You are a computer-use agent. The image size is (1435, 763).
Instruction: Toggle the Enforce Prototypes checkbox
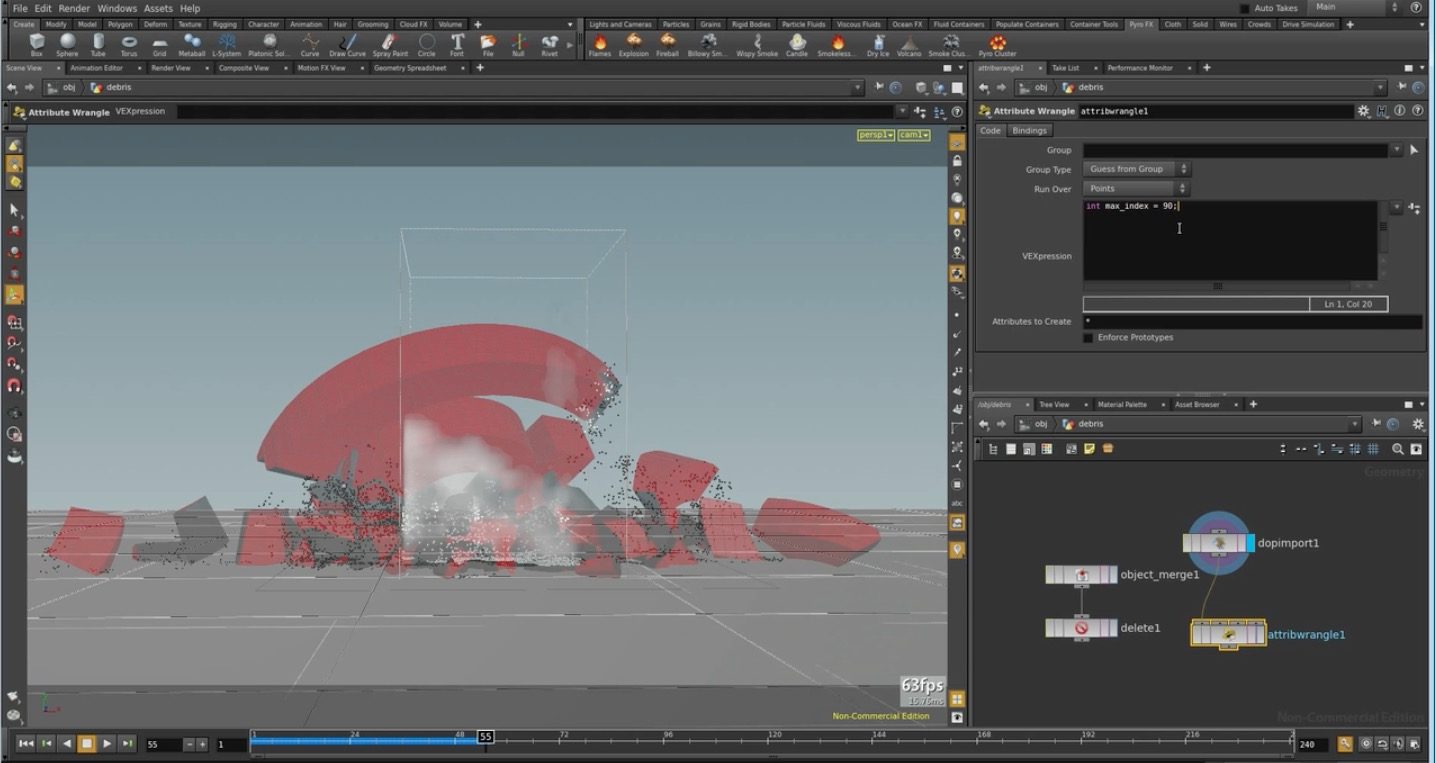point(1088,338)
